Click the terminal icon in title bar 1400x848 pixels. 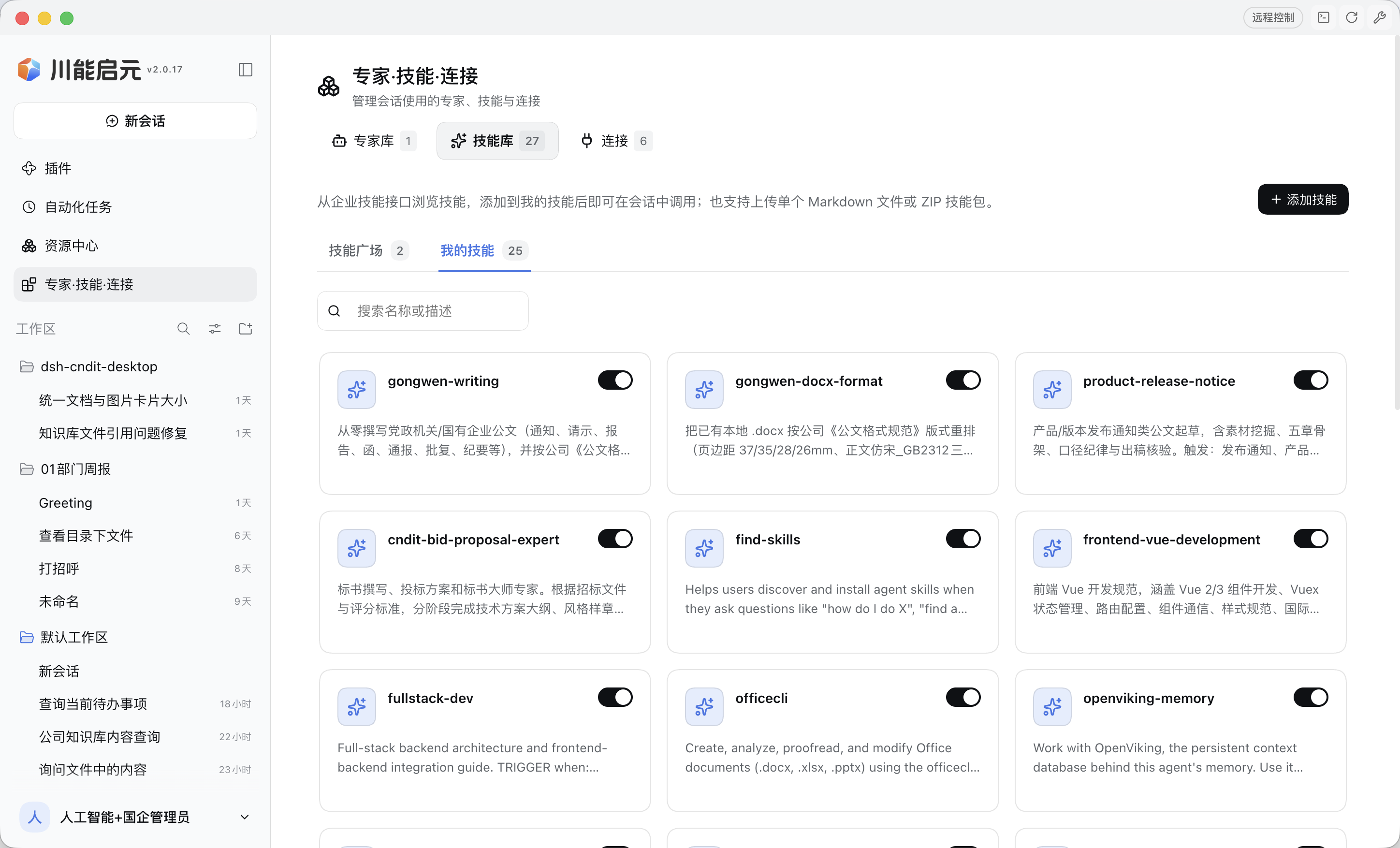pos(1324,17)
